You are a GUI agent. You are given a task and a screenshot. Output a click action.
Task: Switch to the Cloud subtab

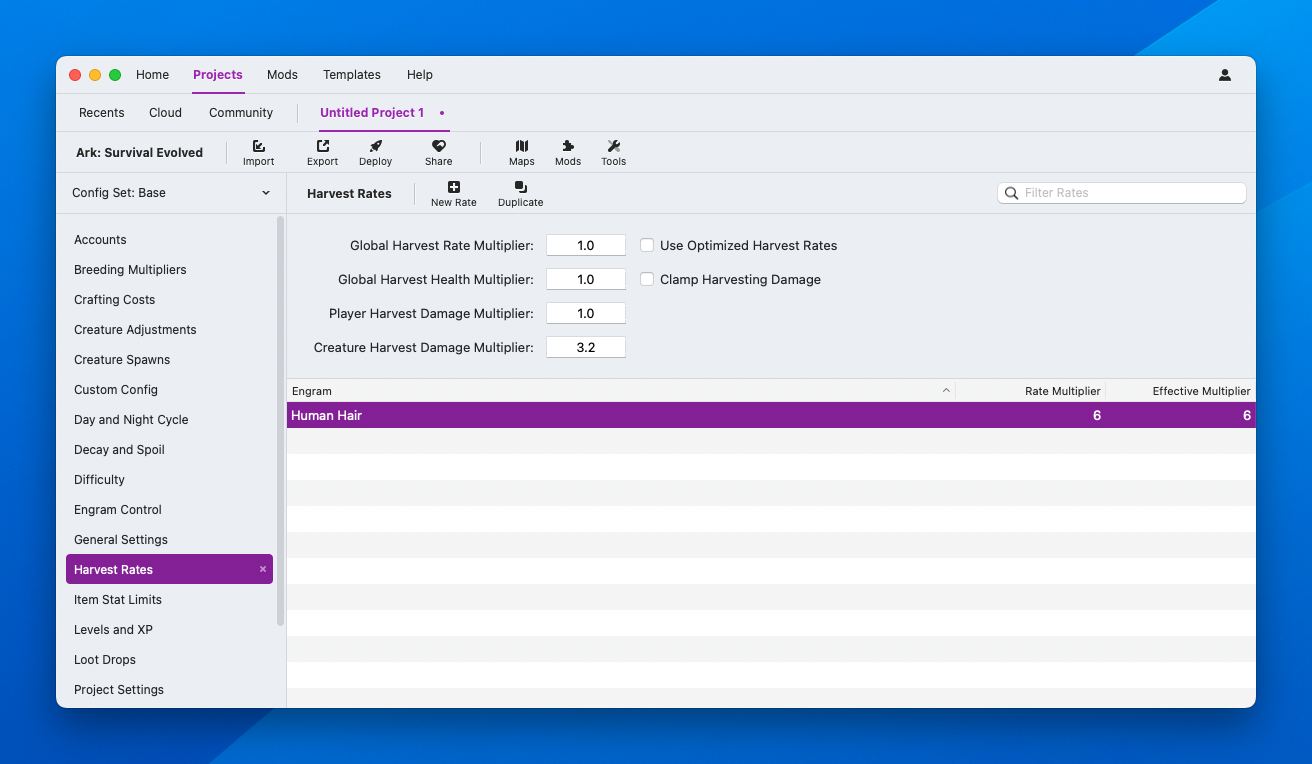click(x=166, y=113)
